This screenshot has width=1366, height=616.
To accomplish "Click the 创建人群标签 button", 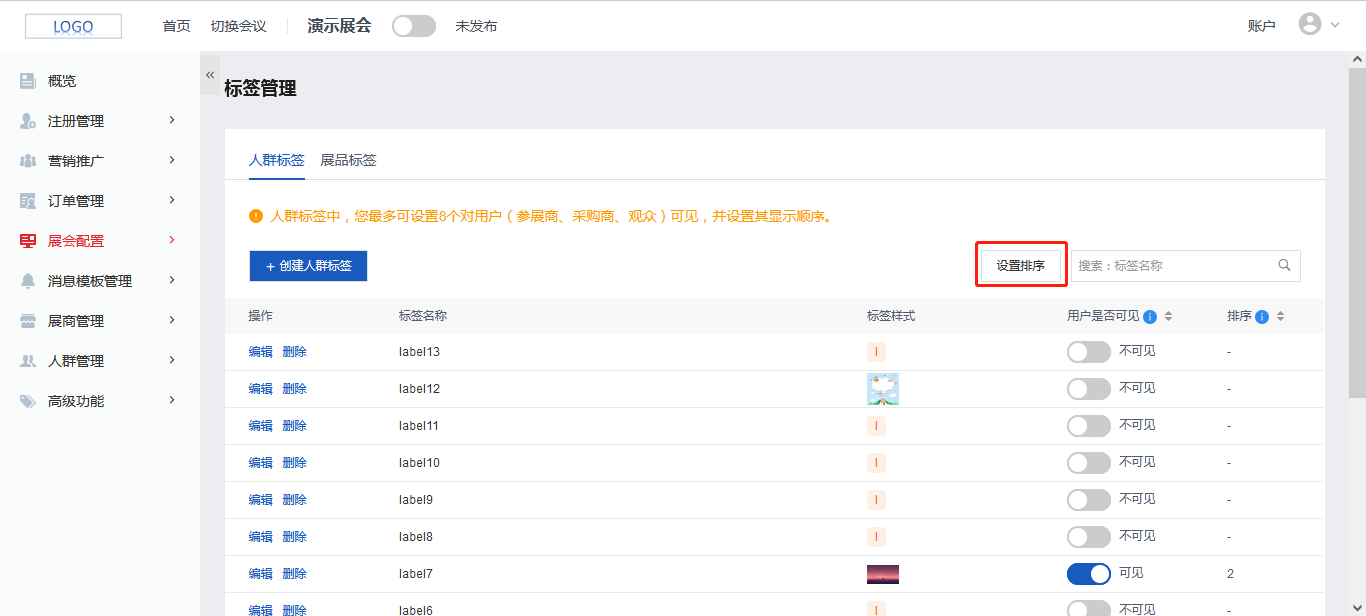I will 308,266.
